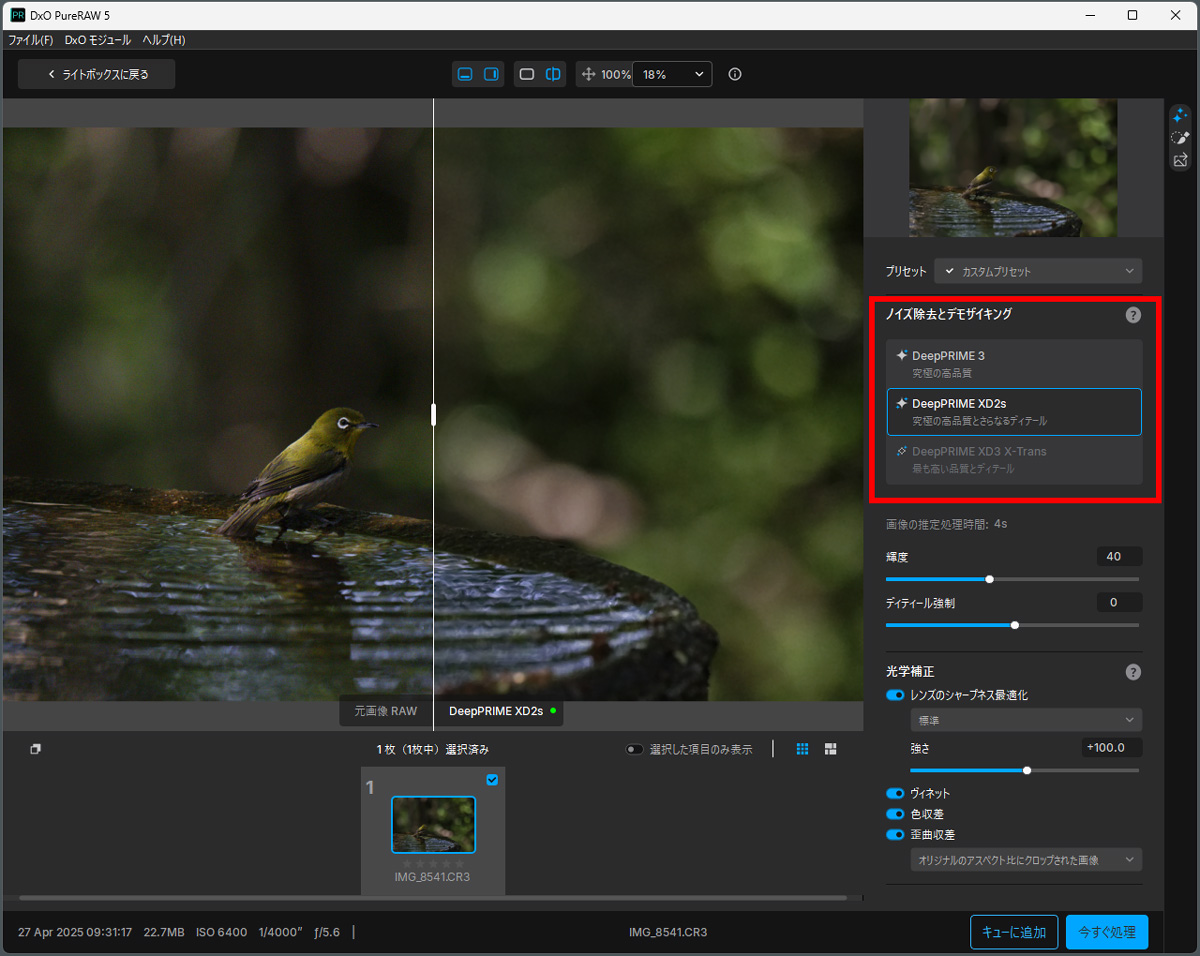1200x956 pixels.
Task: Open help for noise removal and demosaicing
Action: pos(1133,315)
